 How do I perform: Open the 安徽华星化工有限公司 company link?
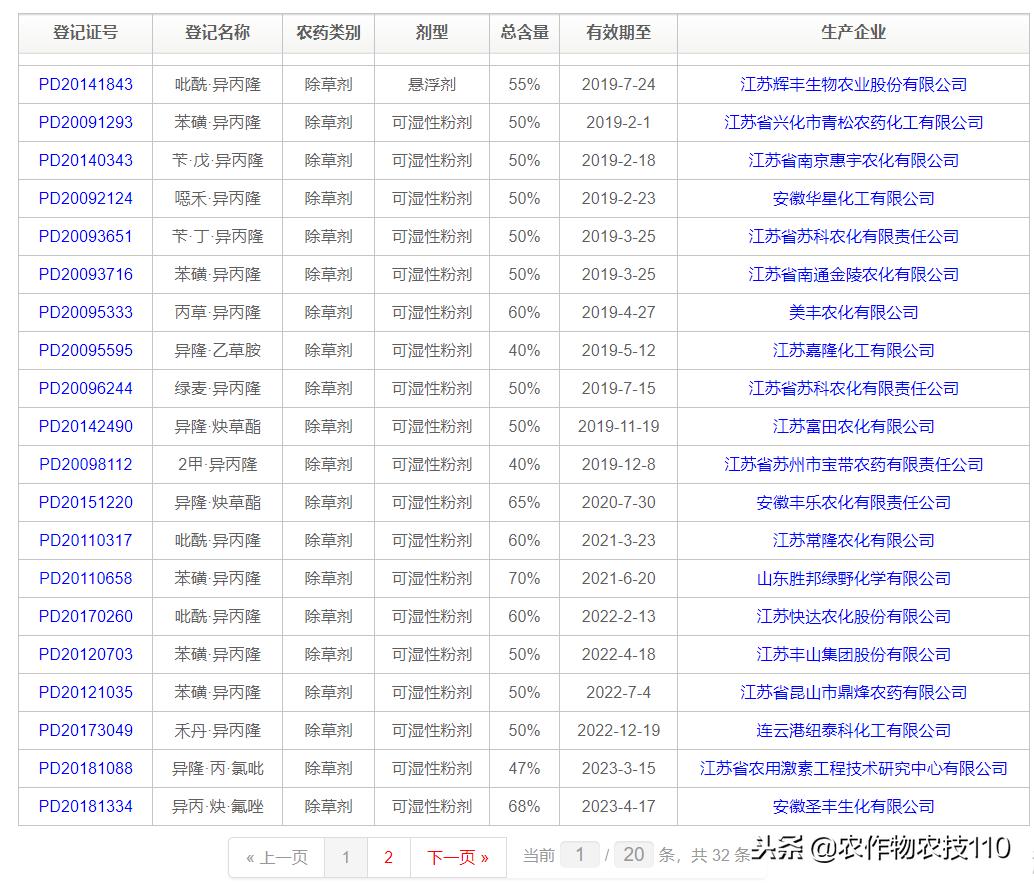851,198
